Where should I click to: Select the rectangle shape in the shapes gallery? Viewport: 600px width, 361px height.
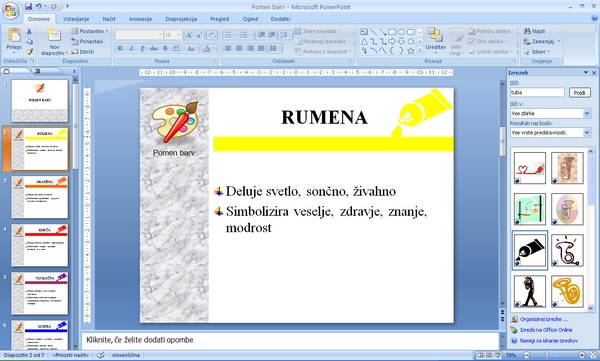pyautogui.click(x=392, y=32)
